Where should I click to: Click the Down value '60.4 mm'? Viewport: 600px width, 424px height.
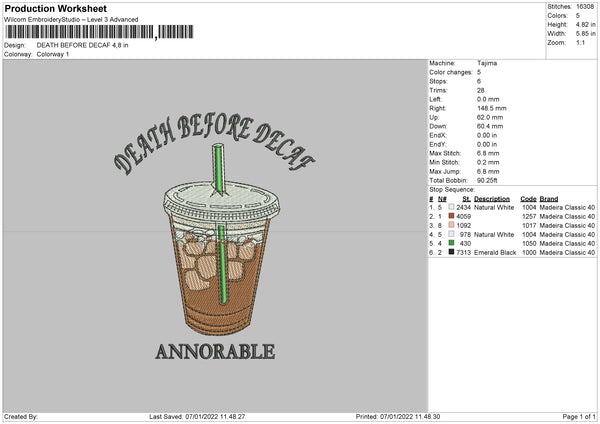tap(490, 126)
